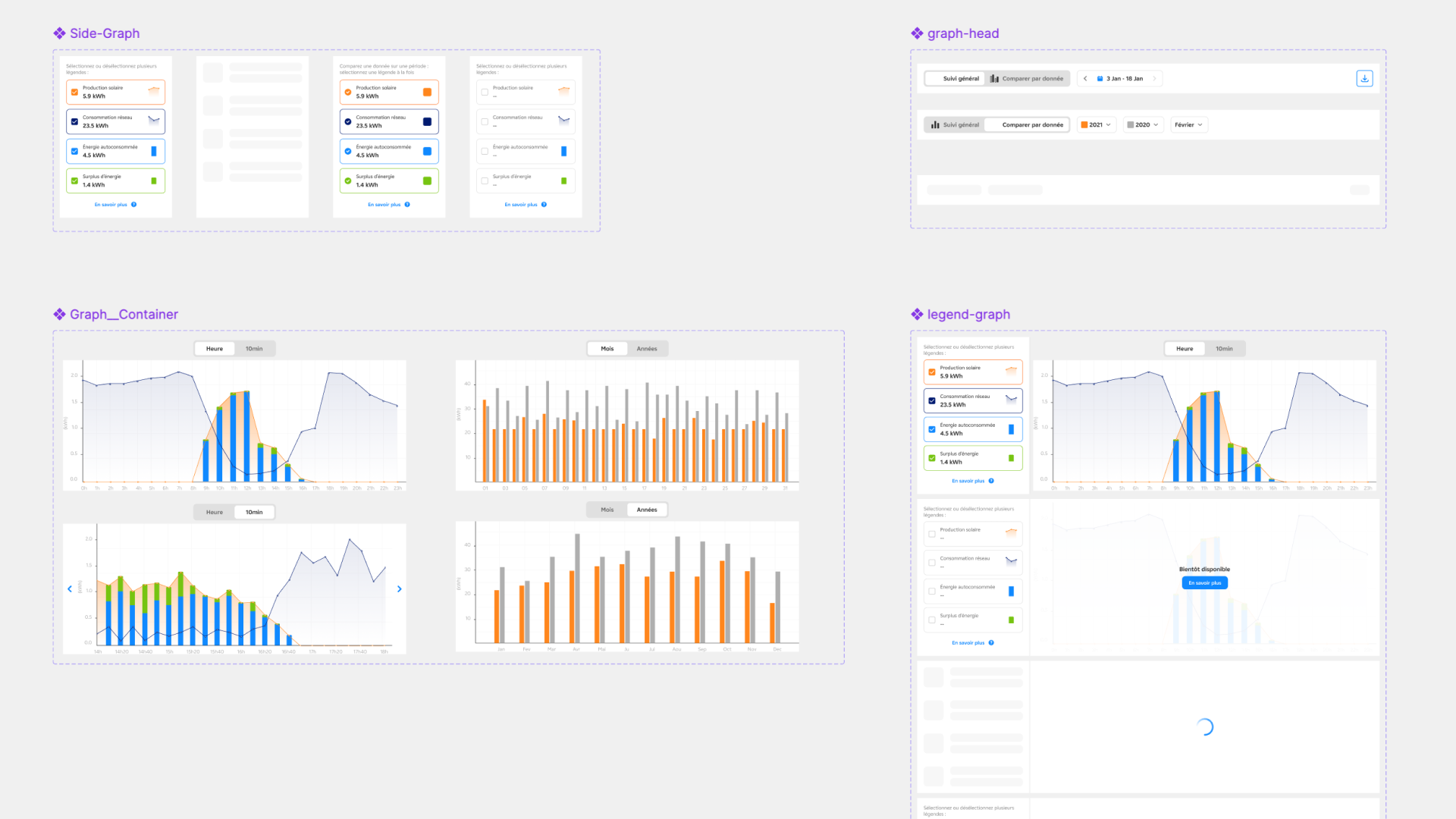
Task: Check empty Production solaire checkbox in Side-Graph unchecked panel
Action: click(485, 93)
